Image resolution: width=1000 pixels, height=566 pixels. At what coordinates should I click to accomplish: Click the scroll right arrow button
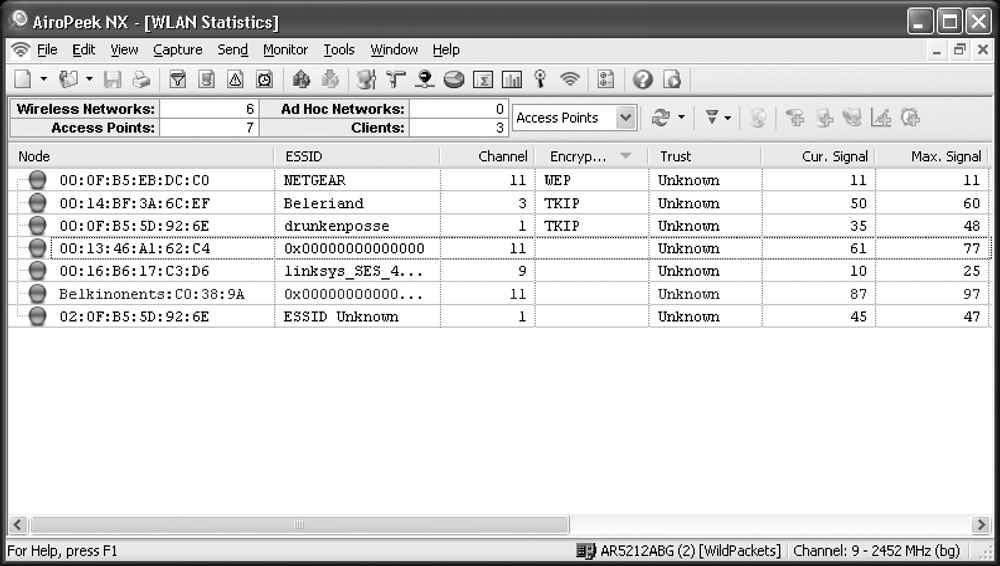[x=980, y=525]
